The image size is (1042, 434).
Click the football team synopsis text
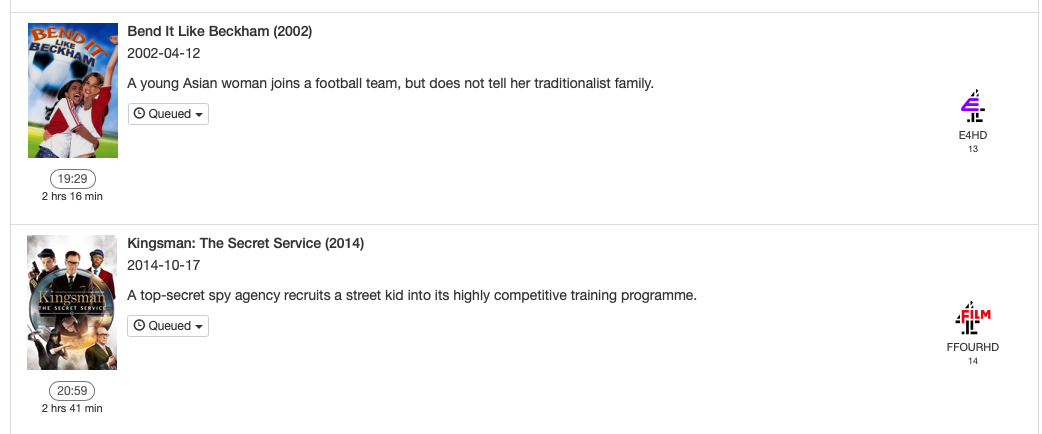(x=390, y=83)
